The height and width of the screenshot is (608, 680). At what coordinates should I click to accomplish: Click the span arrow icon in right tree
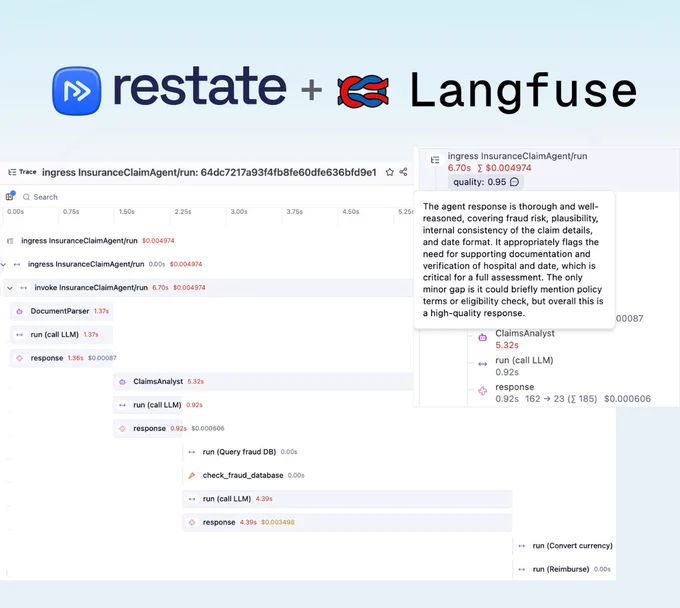pos(482,364)
